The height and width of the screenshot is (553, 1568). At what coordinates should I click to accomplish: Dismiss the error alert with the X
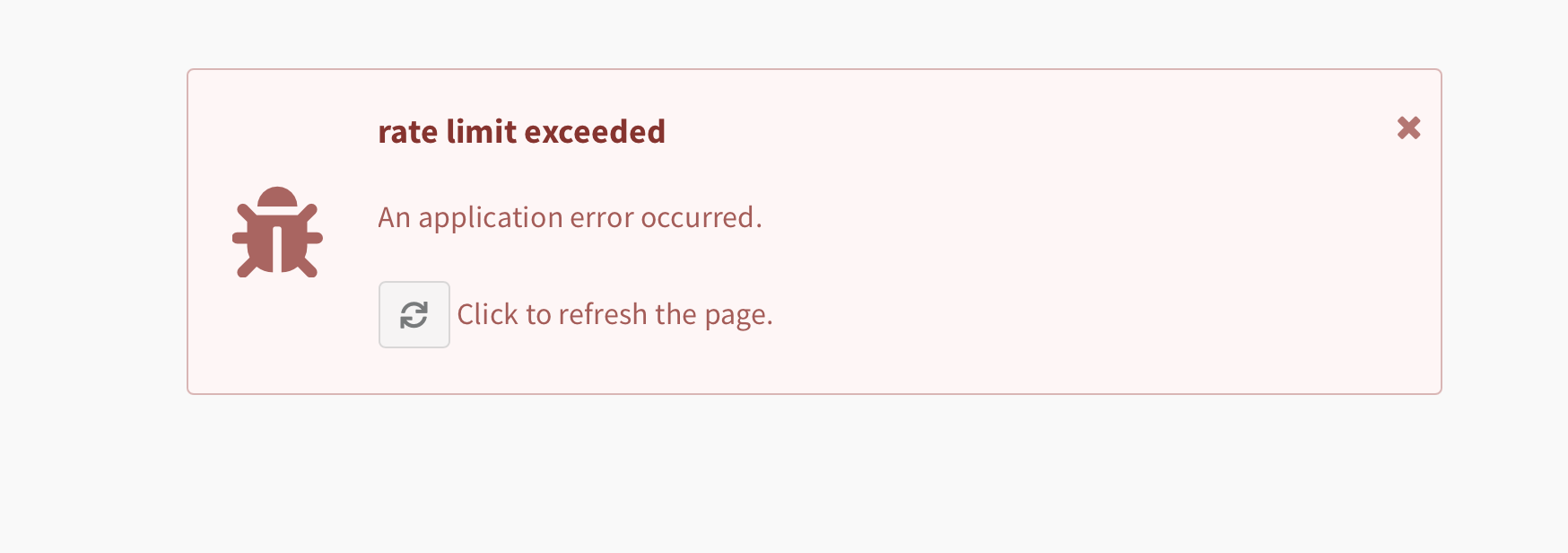pyautogui.click(x=1408, y=128)
